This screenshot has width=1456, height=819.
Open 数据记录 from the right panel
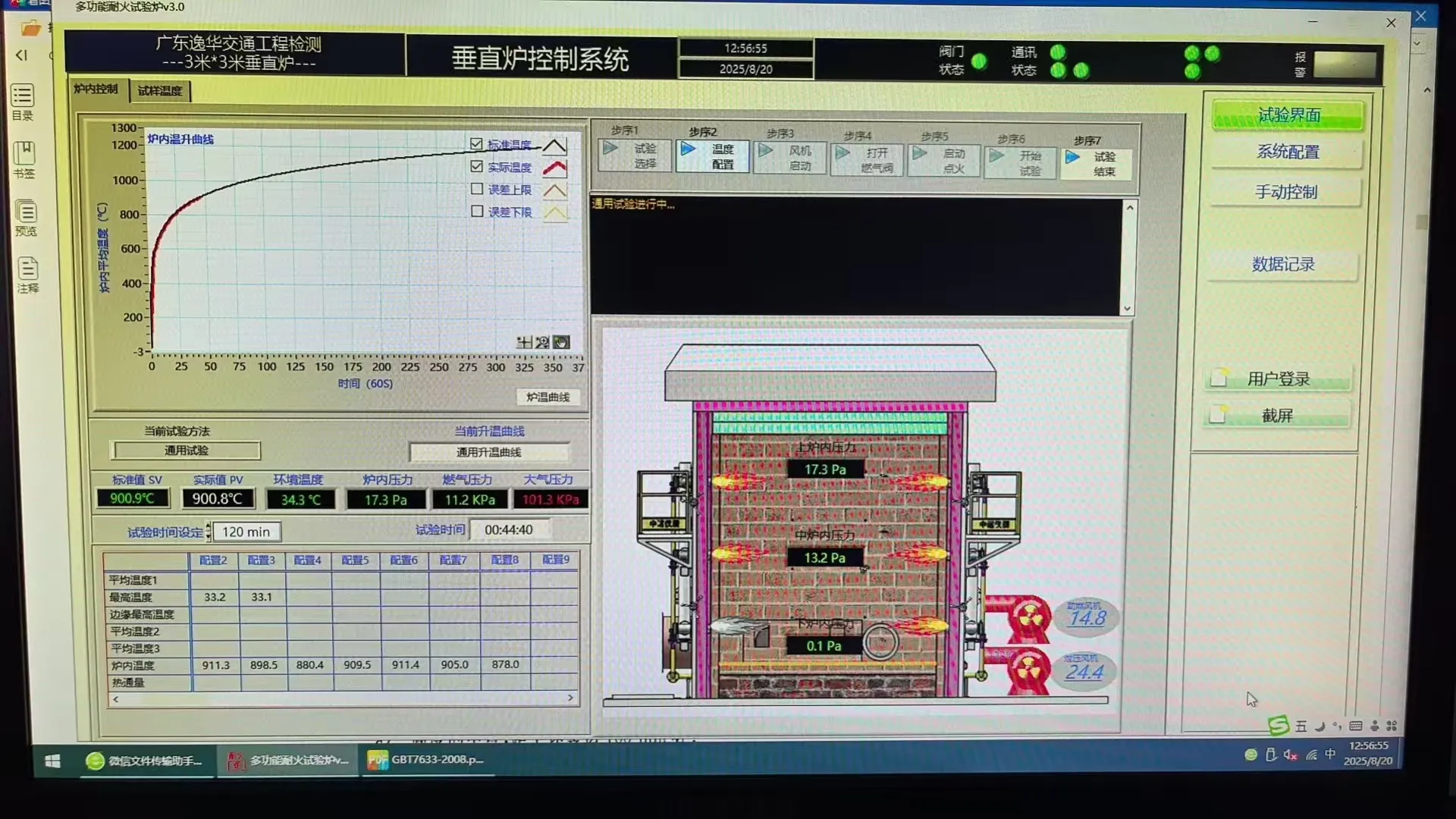pyautogui.click(x=1285, y=265)
